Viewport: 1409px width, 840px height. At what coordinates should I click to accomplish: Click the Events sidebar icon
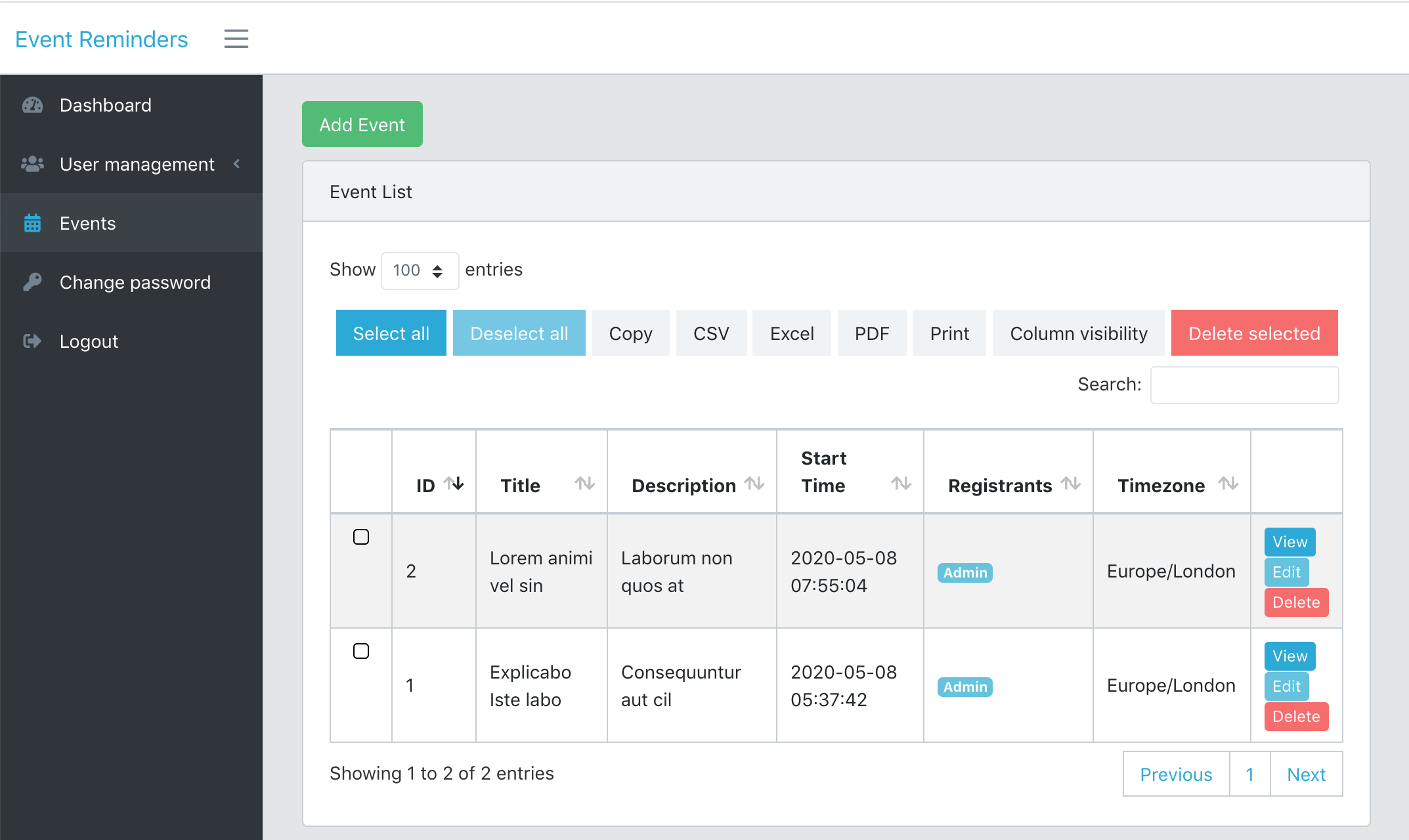click(33, 223)
